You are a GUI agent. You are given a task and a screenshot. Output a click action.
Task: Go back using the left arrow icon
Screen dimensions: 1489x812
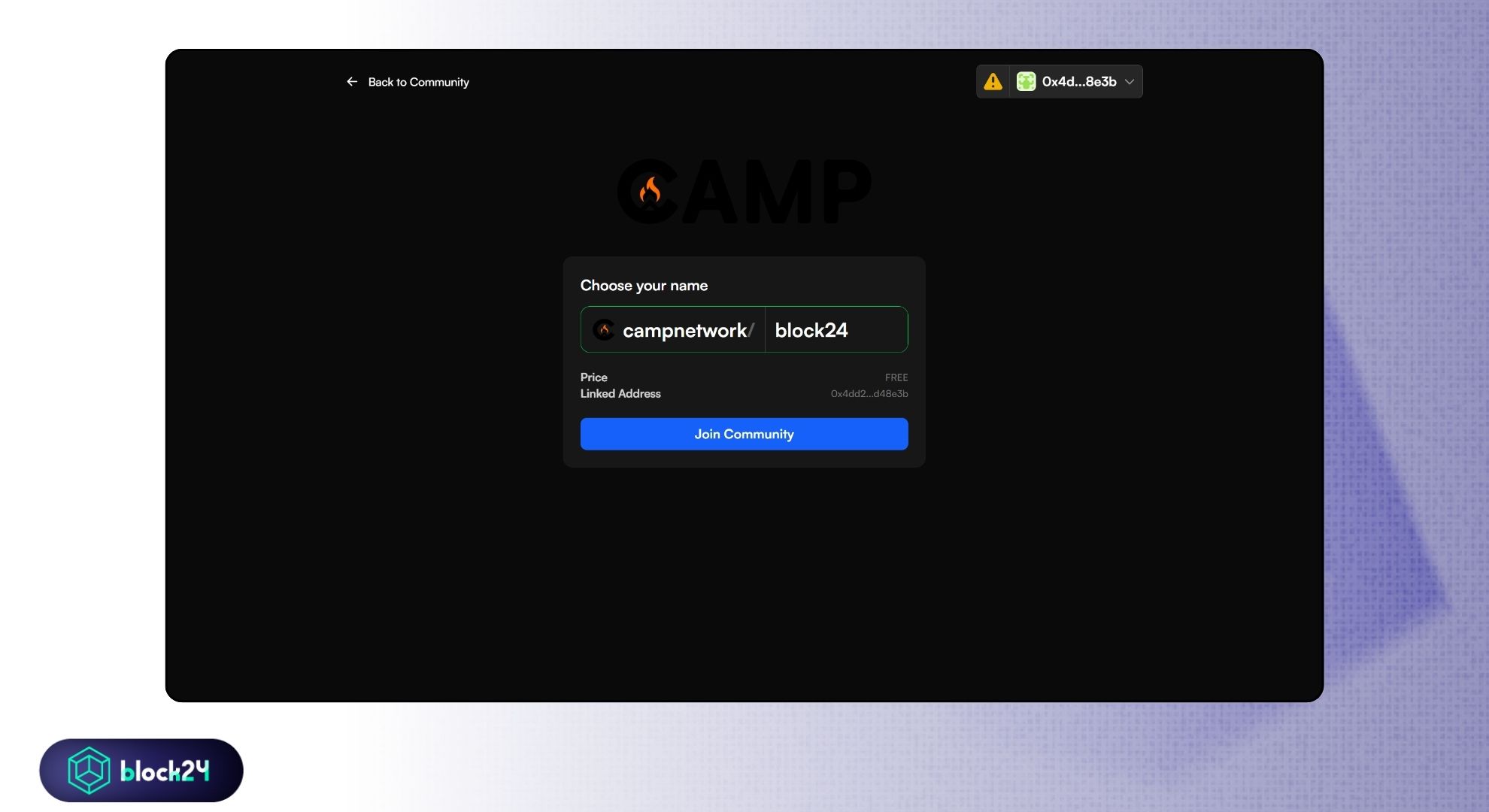point(352,81)
